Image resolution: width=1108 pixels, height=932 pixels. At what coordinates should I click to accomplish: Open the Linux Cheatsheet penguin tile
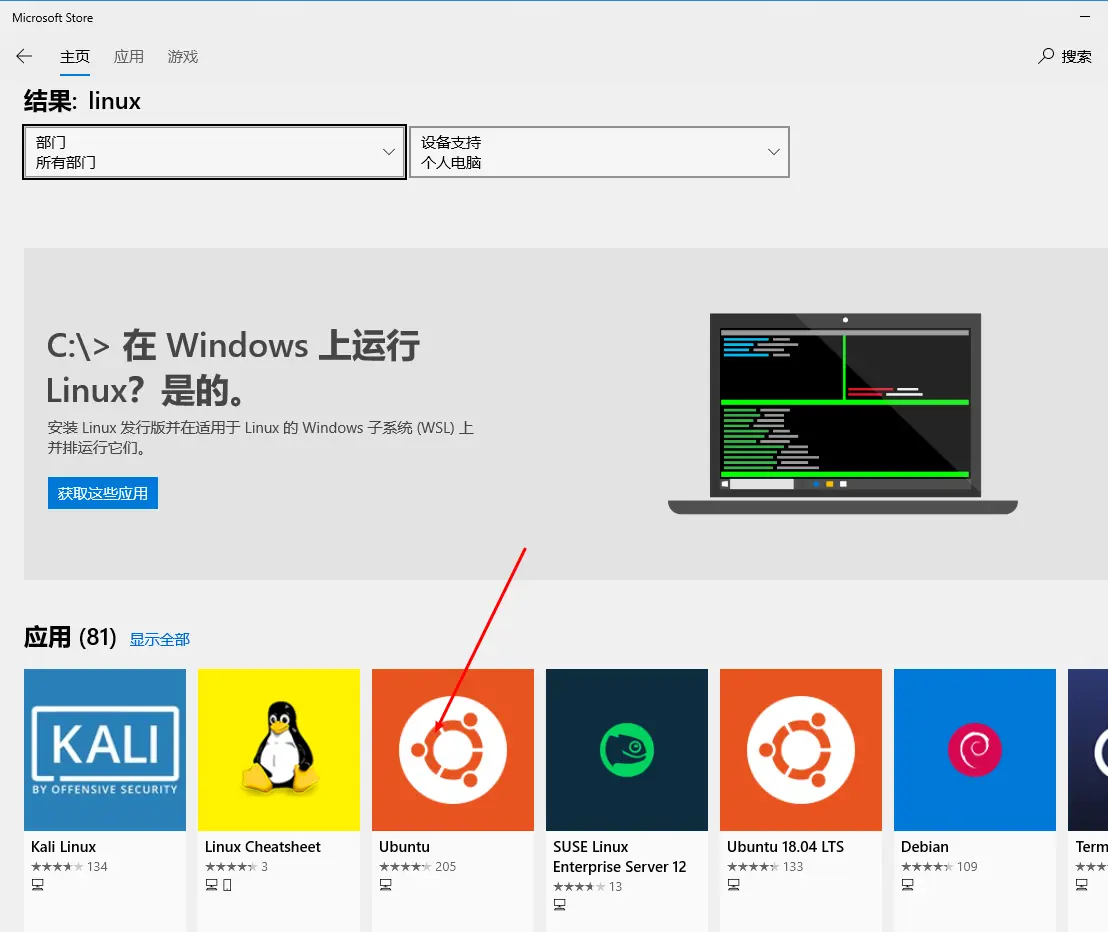point(278,750)
